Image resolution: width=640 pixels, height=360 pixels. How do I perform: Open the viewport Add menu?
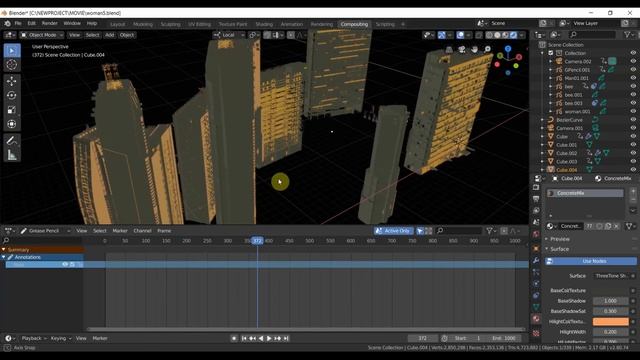coord(110,35)
